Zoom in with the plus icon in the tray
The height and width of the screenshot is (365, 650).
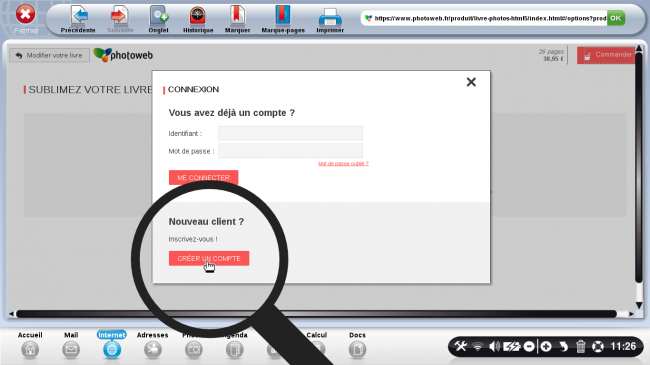[546, 346]
